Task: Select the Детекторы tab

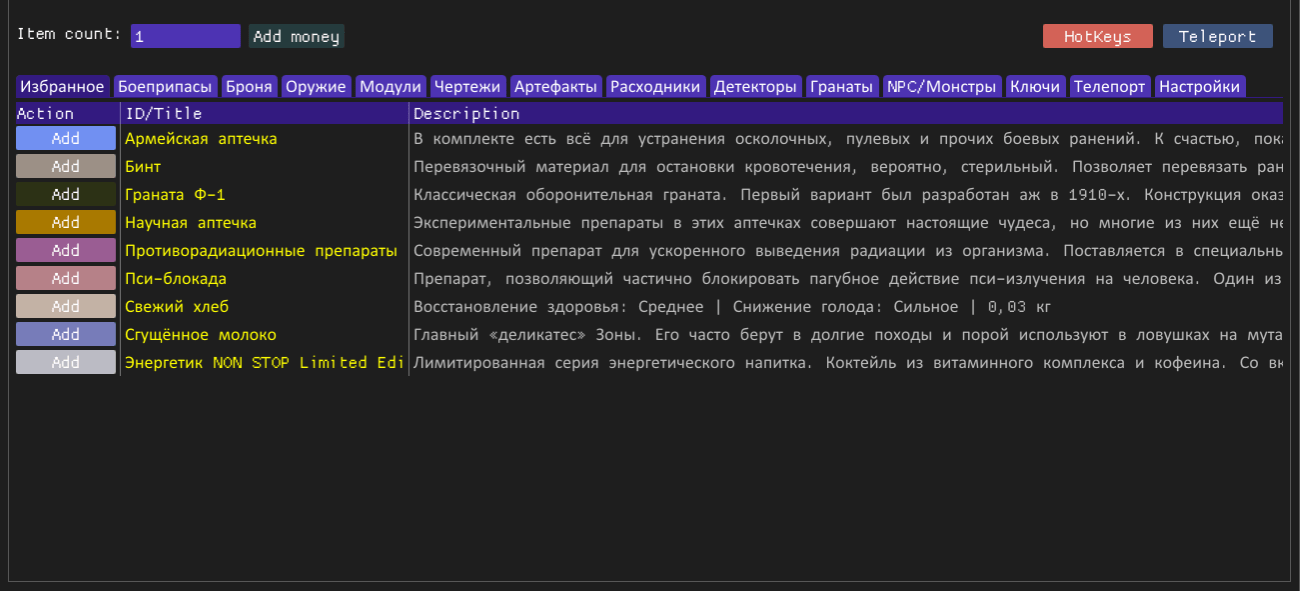Action: [756, 87]
